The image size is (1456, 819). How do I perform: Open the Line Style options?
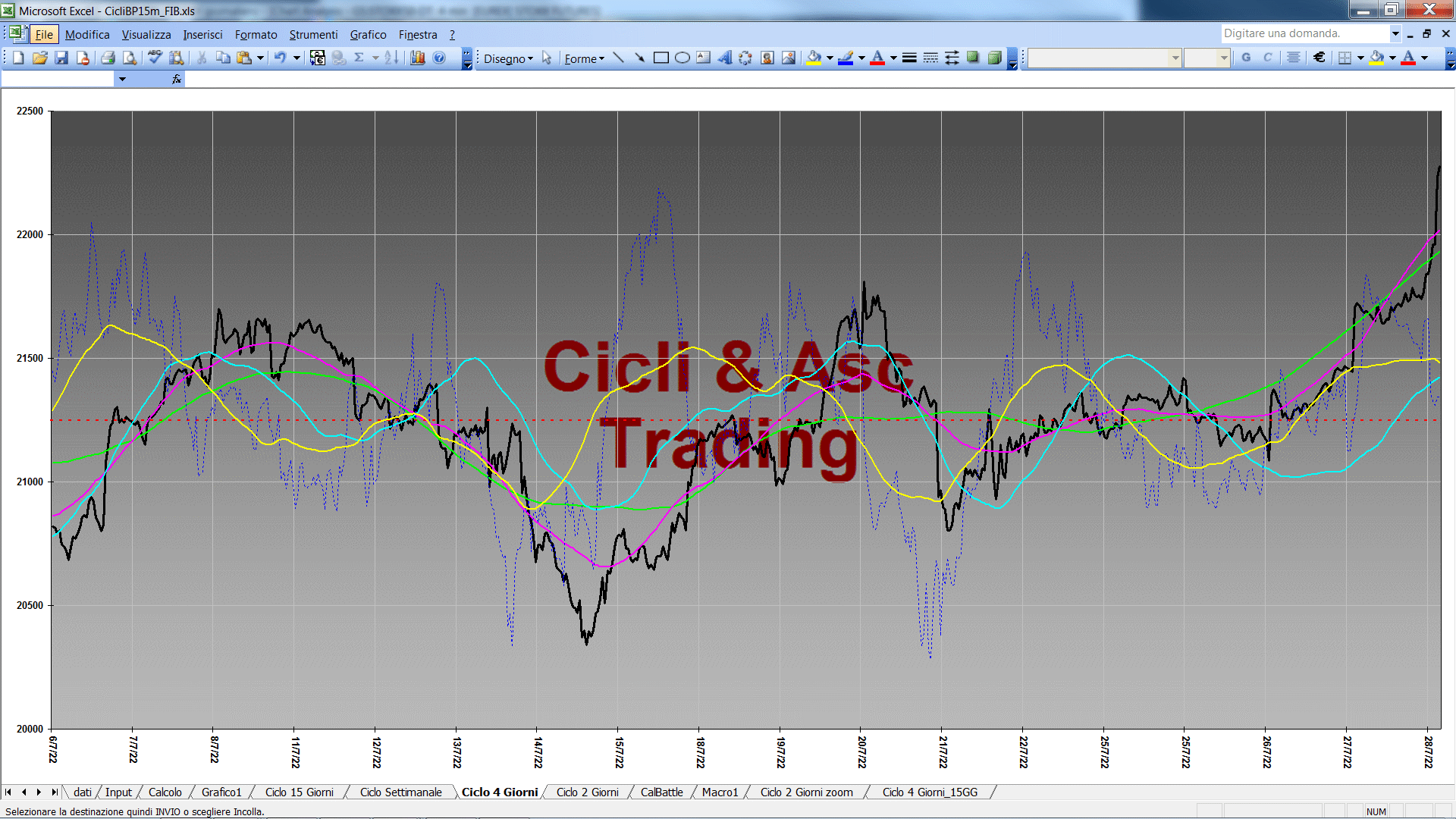pyautogui.click(x=909, y=58)
